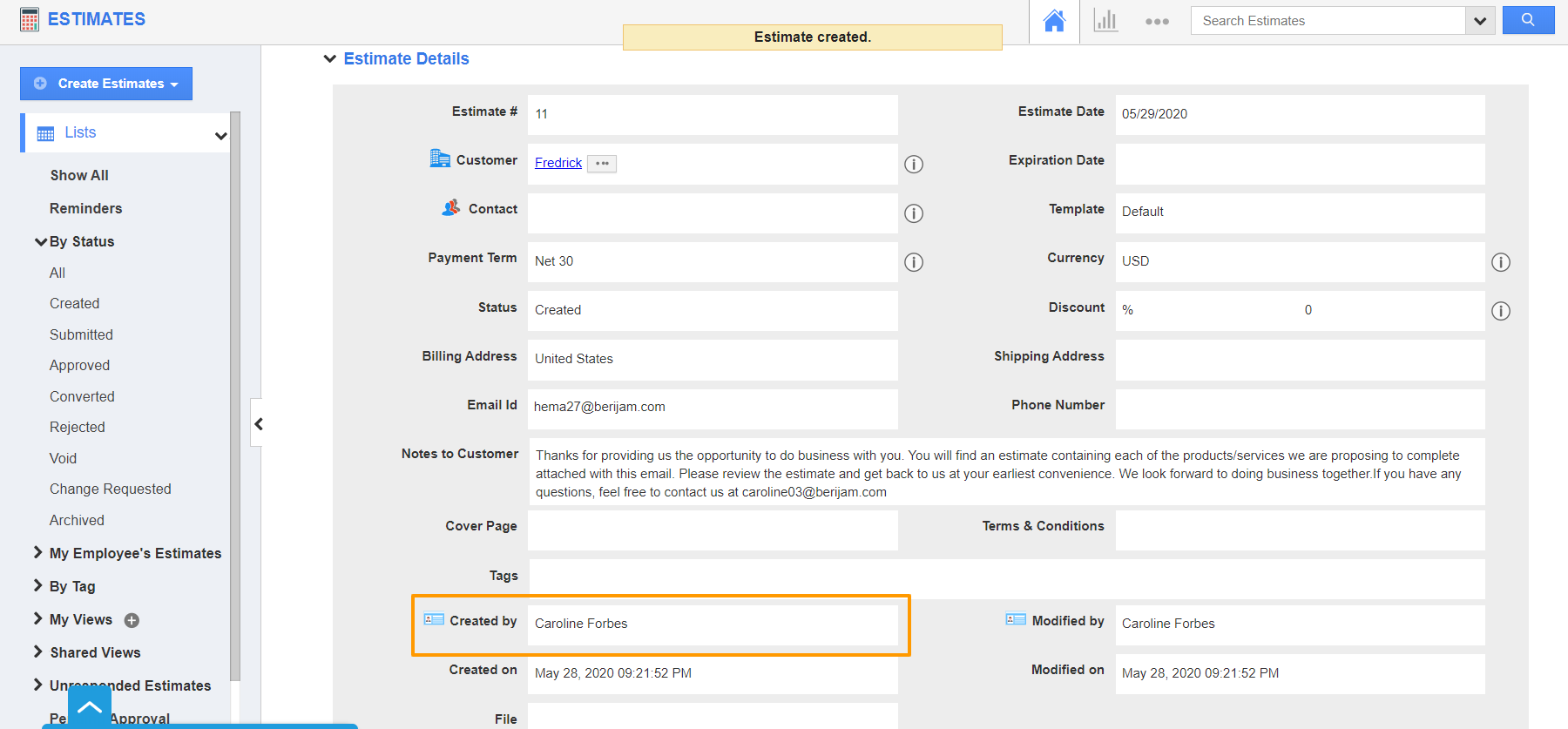The width and height of the screenshot is (1568, 729).
Task: Expand the By Tag section
Action: [x=37, y=585]
